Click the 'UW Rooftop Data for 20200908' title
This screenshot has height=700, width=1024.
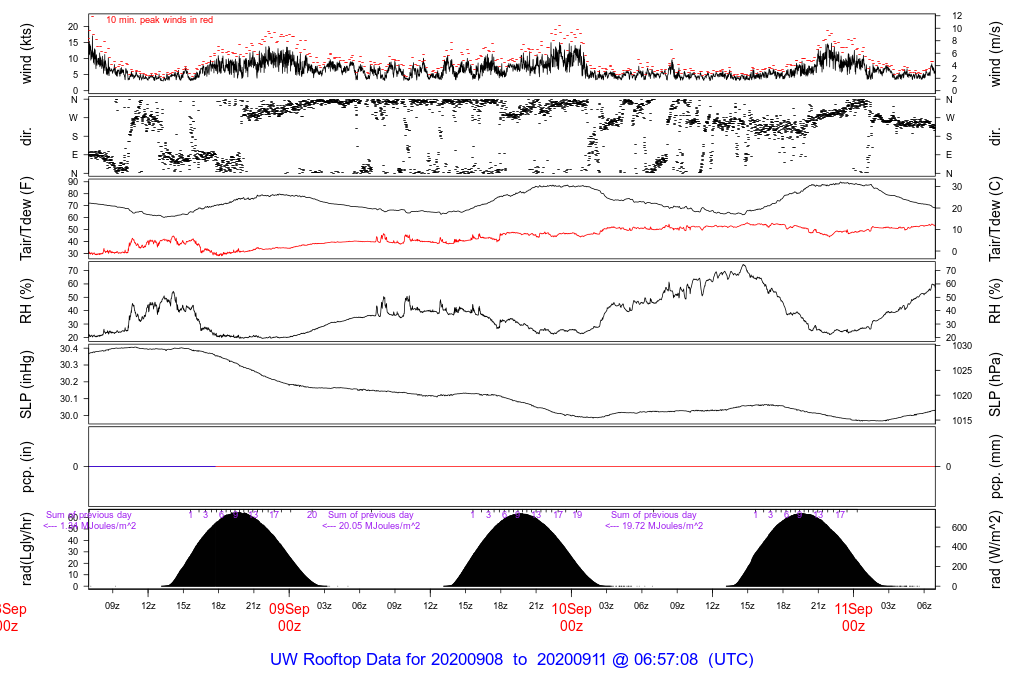(387, 659)
